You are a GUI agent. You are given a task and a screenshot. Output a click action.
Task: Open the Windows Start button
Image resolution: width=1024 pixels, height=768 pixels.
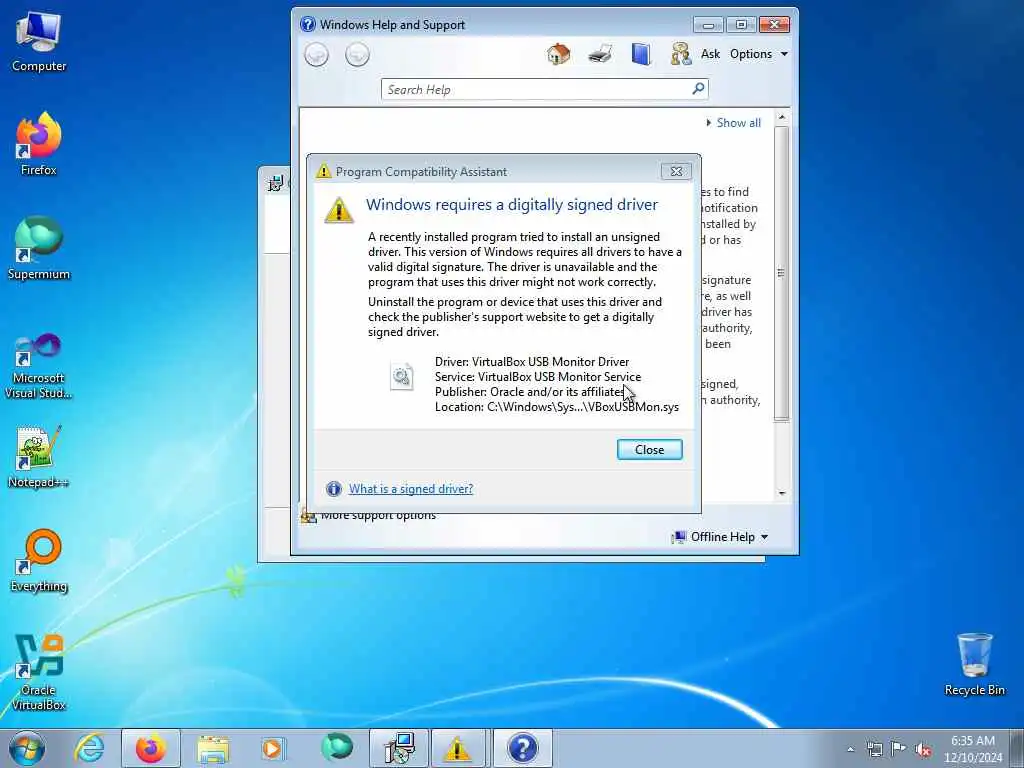pyautogui.click(x=27, y=748)
